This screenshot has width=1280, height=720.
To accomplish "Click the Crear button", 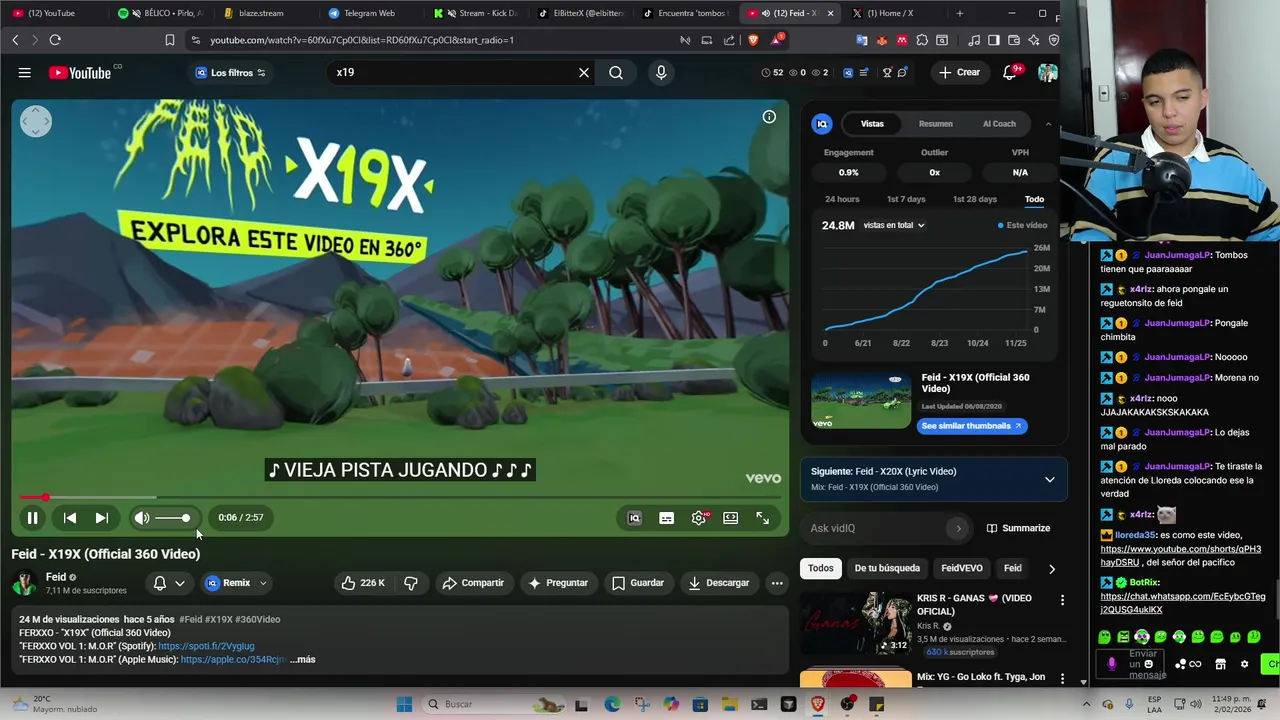I will click(958, 72).
